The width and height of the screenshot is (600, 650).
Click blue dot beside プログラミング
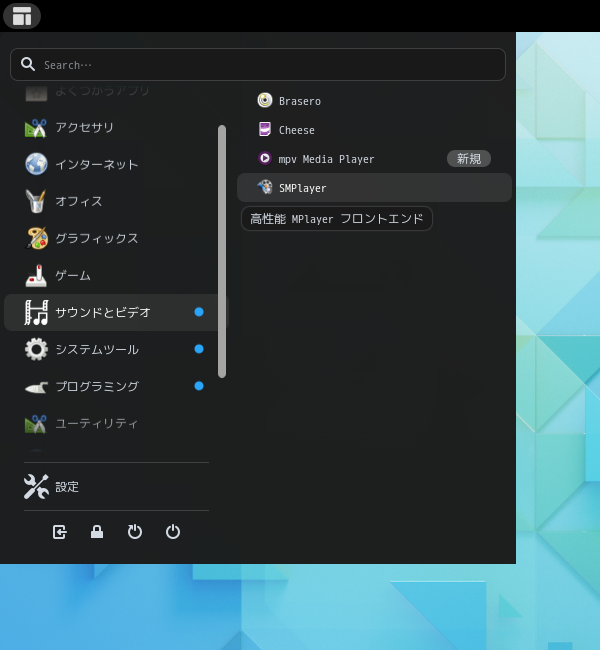point(199,386)
